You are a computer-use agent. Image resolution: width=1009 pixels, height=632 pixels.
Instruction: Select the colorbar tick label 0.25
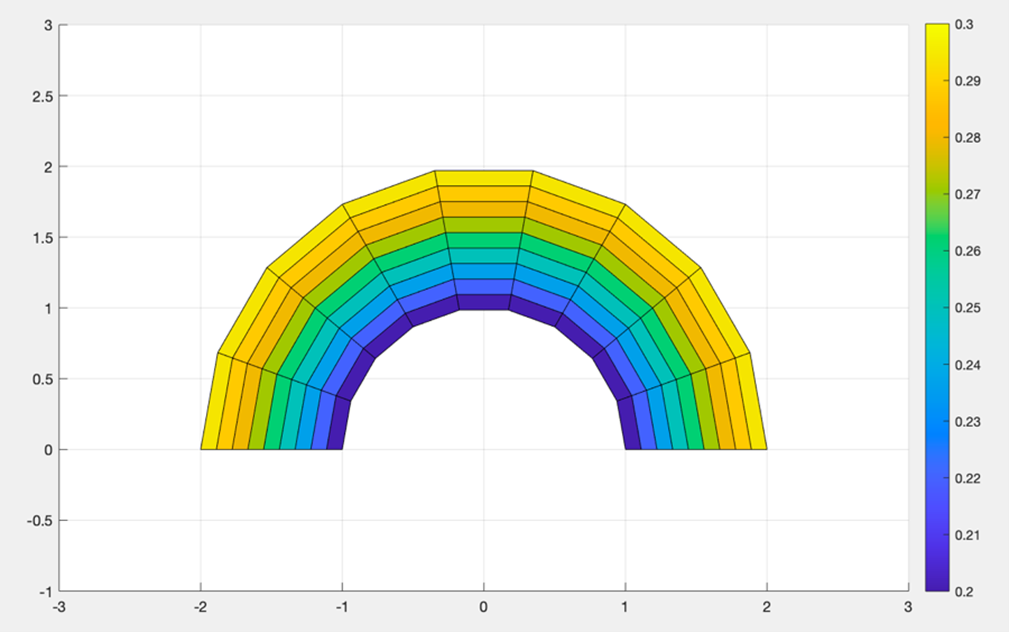[x=967, y=308]
